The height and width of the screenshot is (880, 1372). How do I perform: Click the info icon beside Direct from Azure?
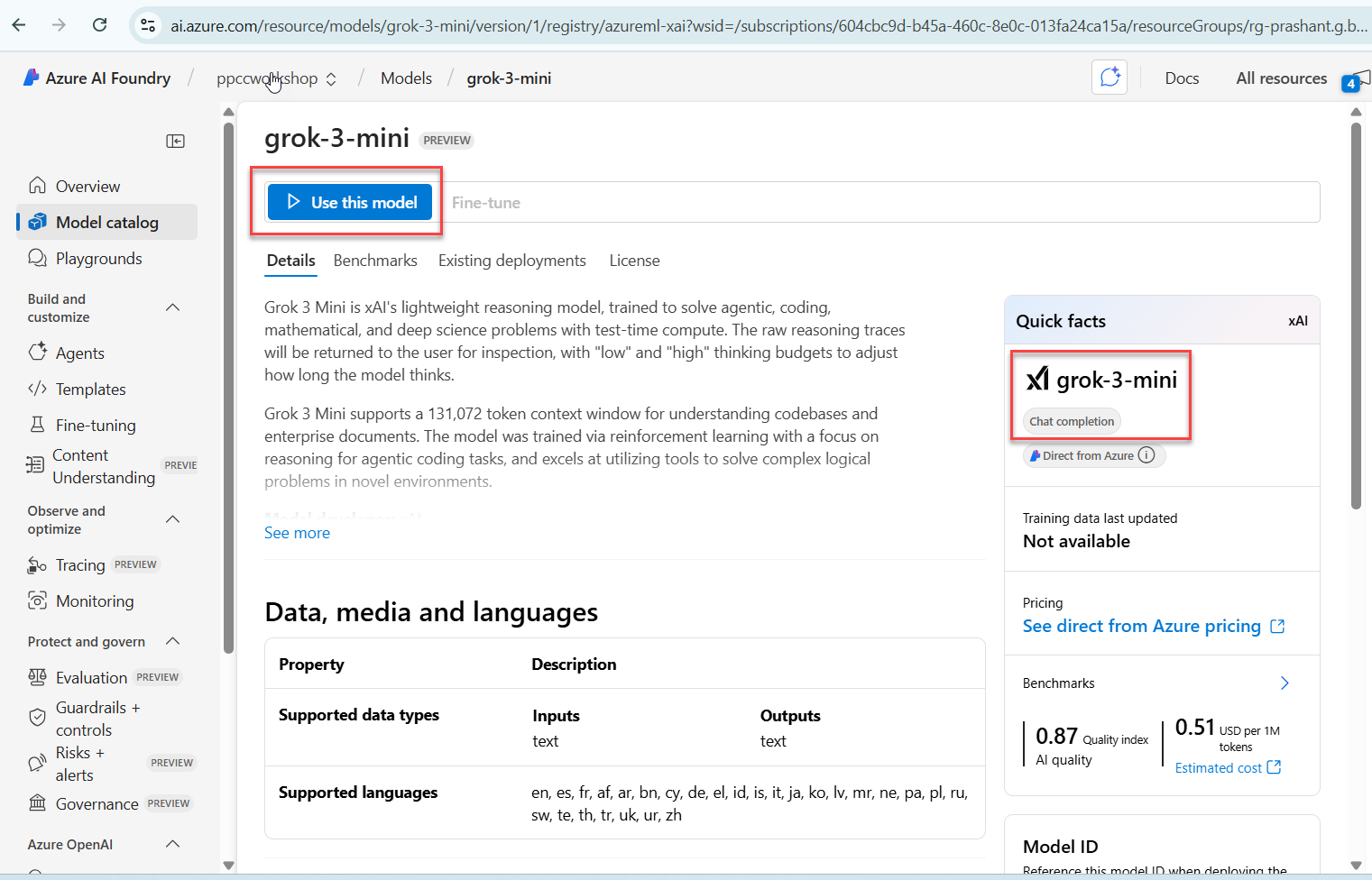click(1146, 455)
